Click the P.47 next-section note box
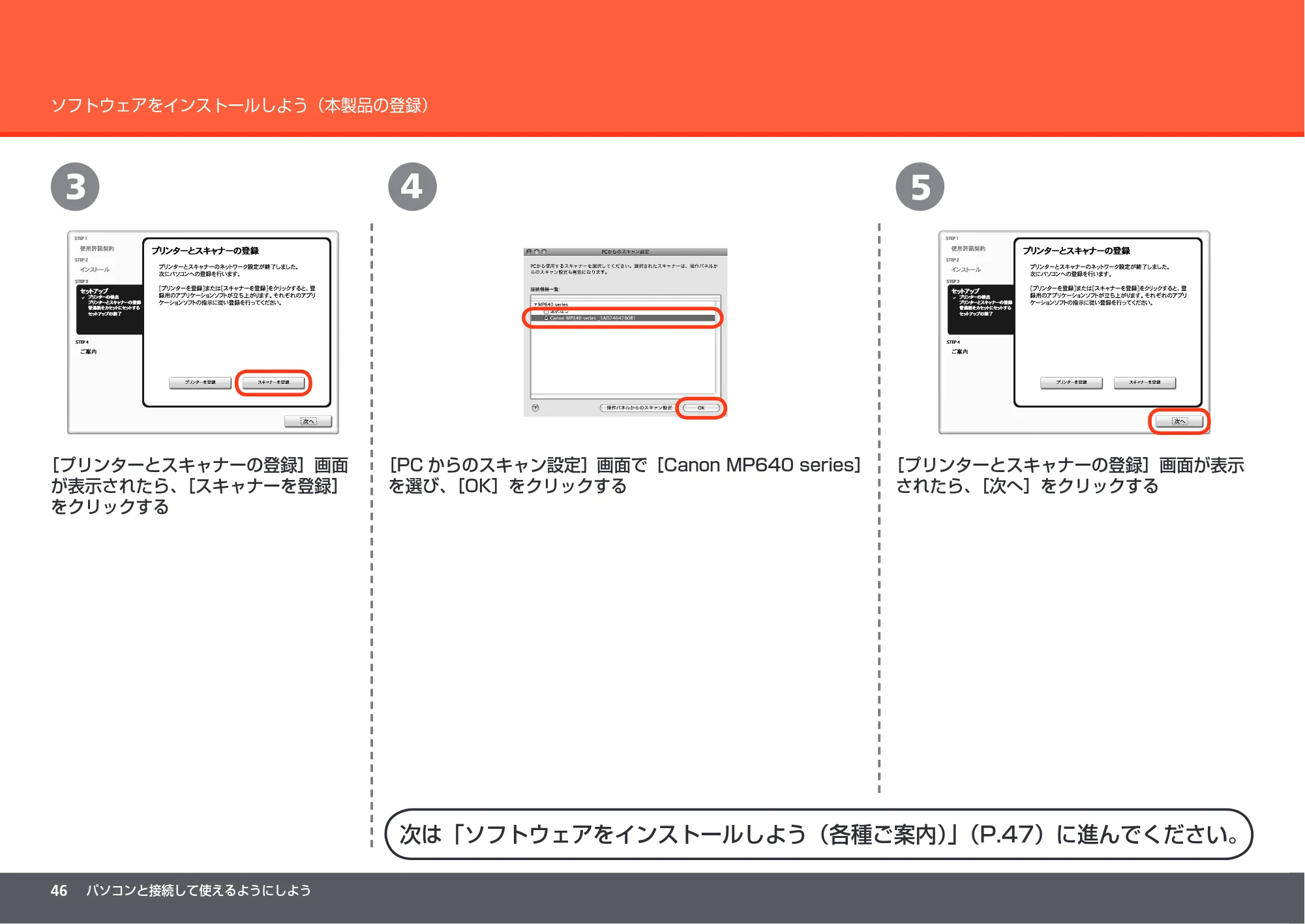Image resolution: width=1305 pixels, height=924 pixels. point(818,834)
